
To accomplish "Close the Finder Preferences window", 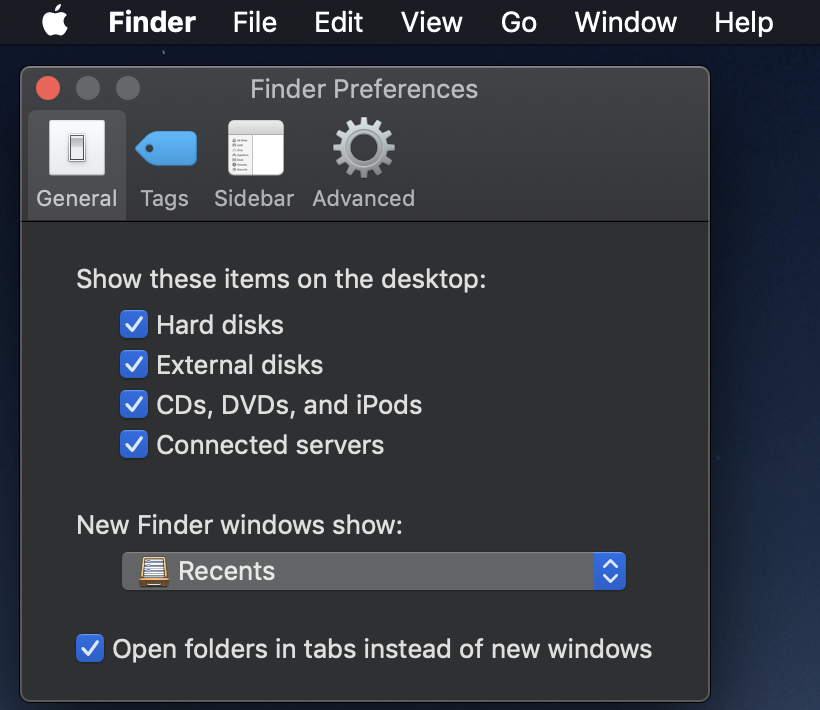I will (x=48, y=88).
